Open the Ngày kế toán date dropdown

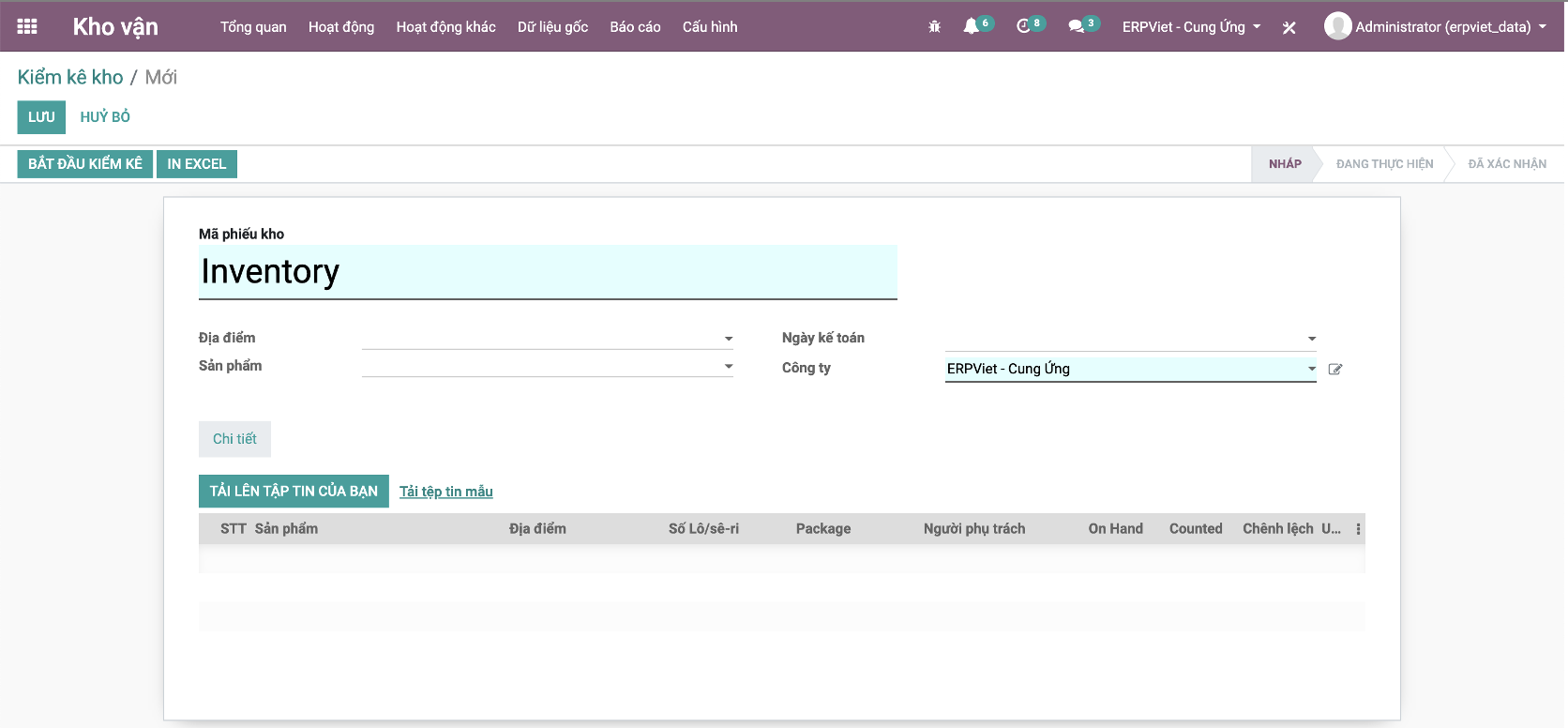(1312, 339)
